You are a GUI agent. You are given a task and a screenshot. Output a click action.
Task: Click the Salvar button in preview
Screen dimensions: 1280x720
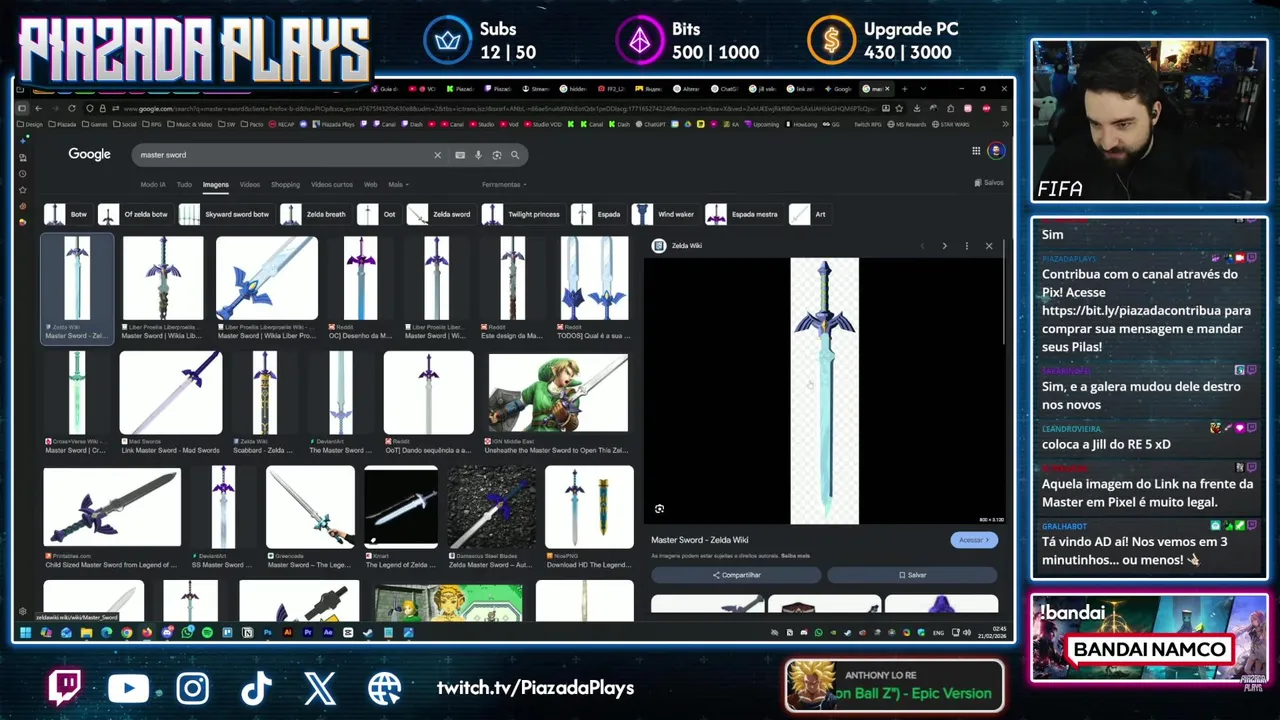[912, 575]
